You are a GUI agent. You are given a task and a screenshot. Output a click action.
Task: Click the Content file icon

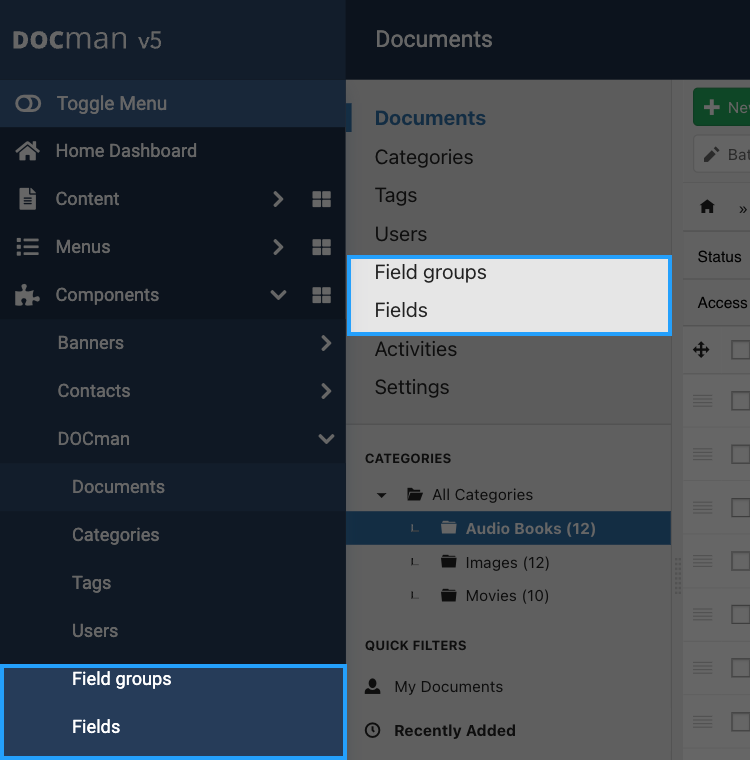tap(28, 199)
